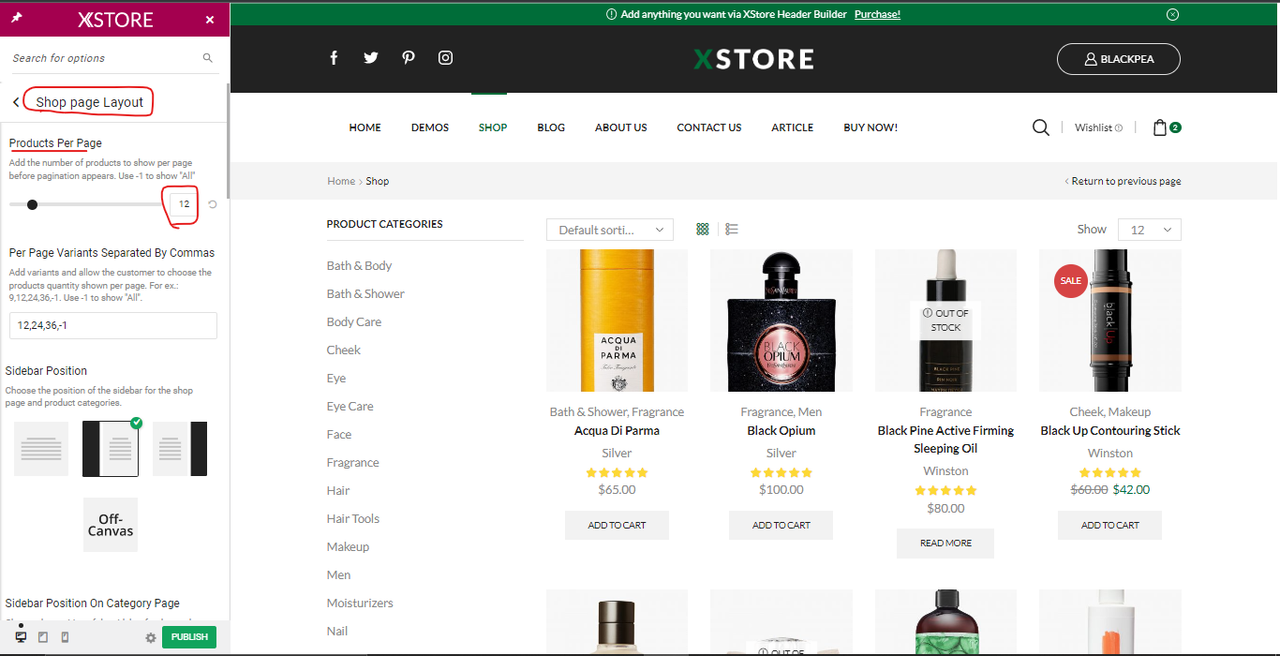This screenshot has height=656, width=1280.
Task: Open the Pinterest social icon in the header
Action: coord(408,58)
